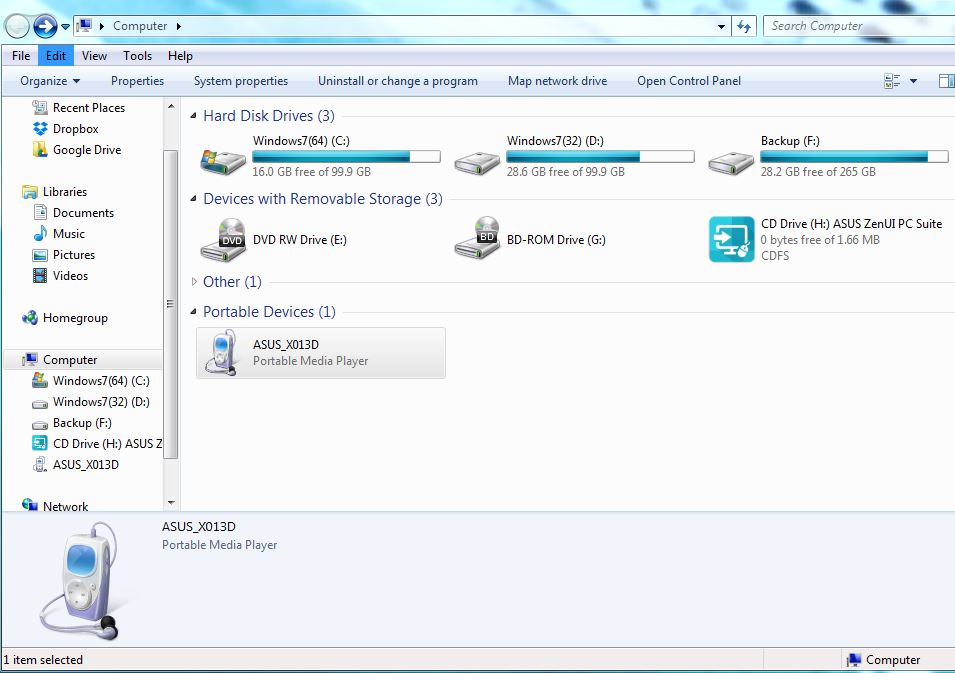The image size is (955, 673).
Task: Open the Edit menu
Action: (x=55, y=55)
